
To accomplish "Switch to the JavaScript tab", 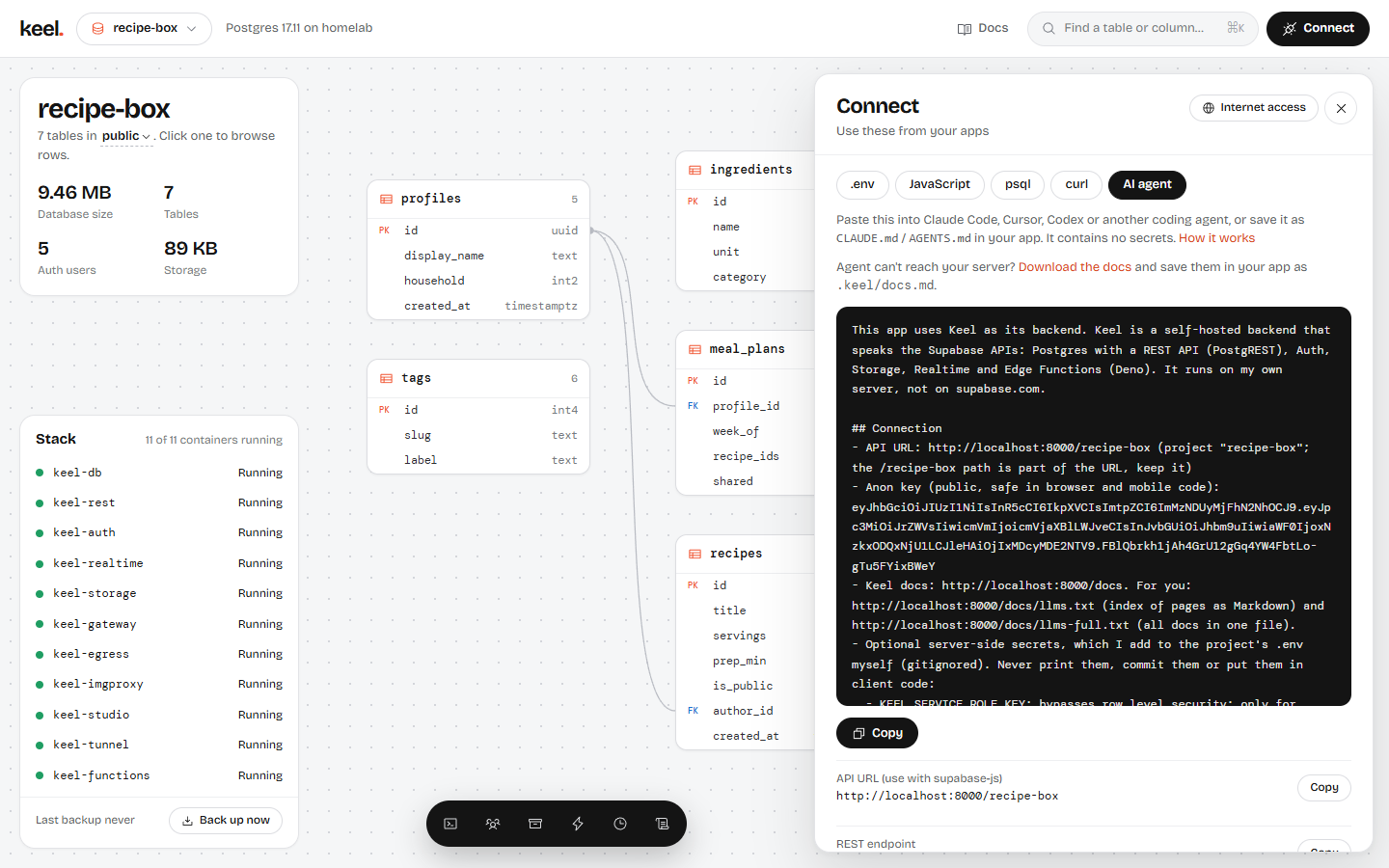I will click(x=940, y=184).
